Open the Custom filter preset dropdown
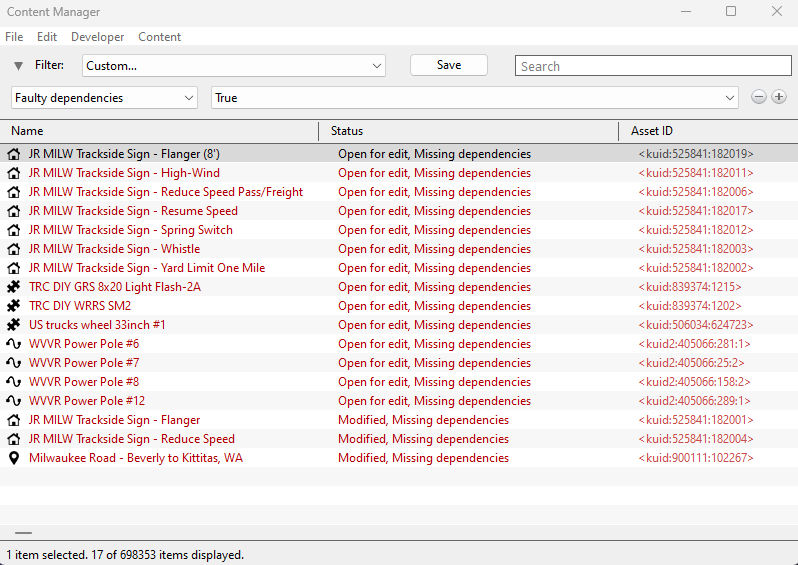This screenshot has height=565, width=798. tap(234, 66)
